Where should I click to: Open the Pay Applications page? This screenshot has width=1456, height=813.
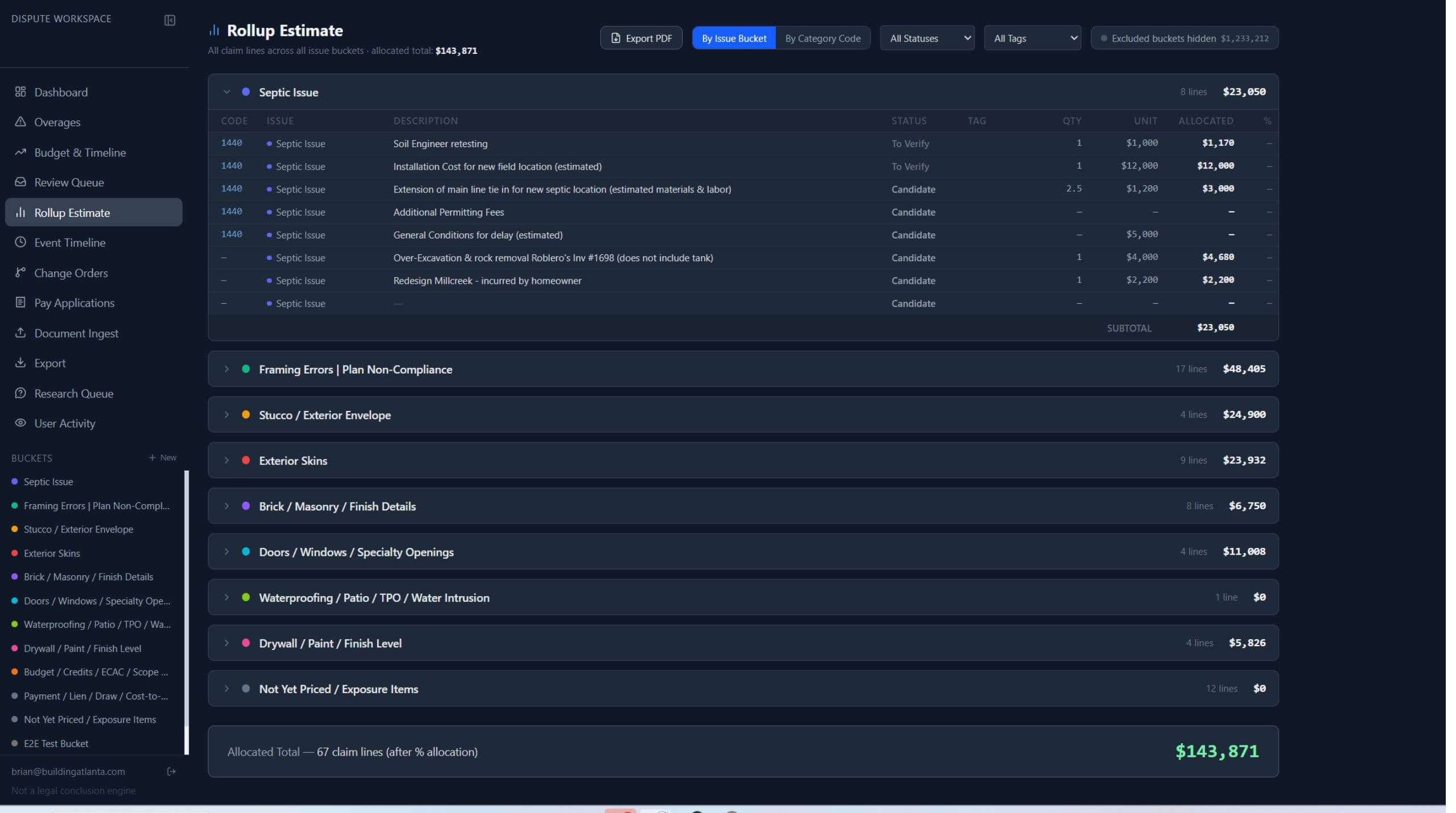94,303
